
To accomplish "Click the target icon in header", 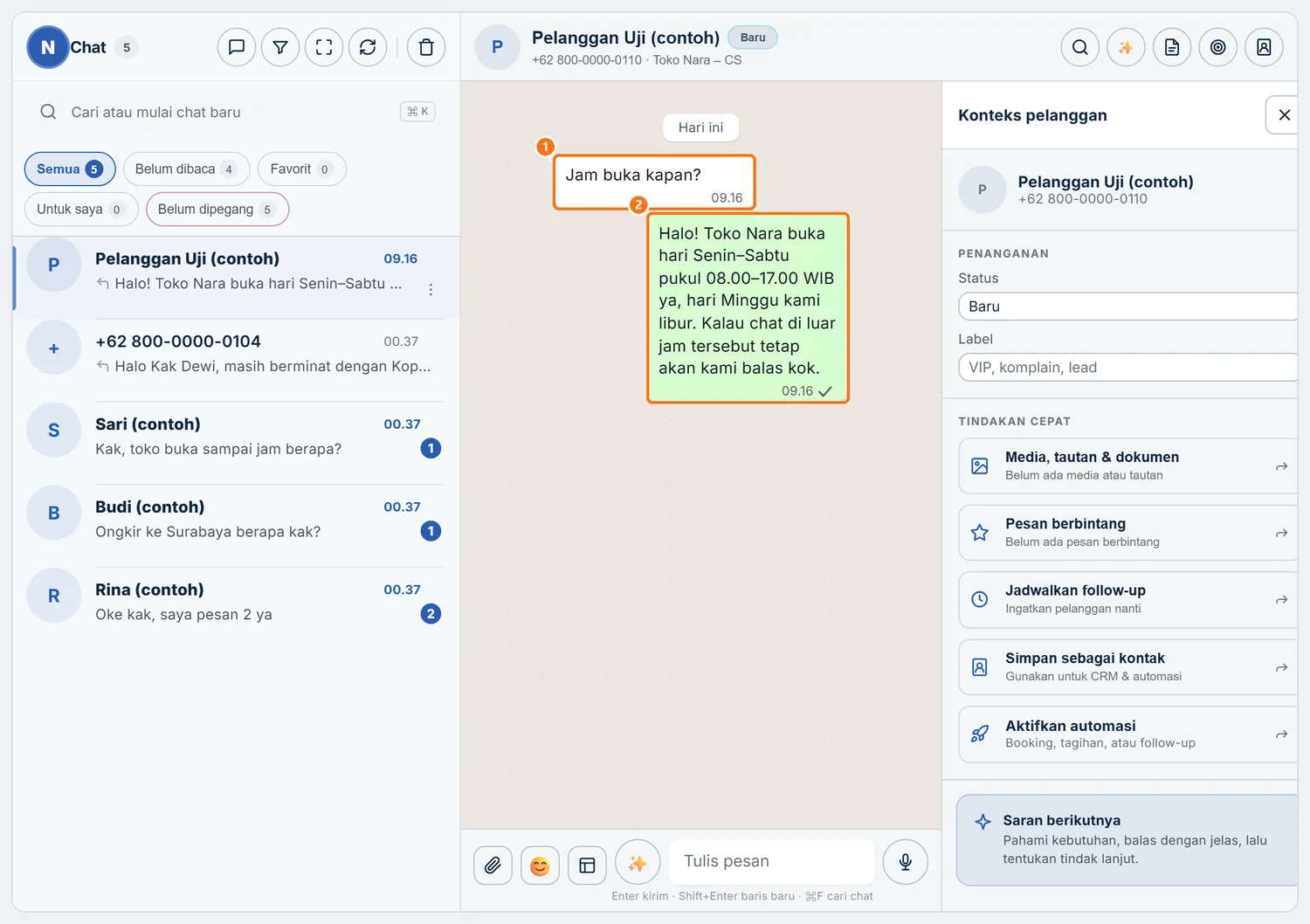I will point(1218,47).
